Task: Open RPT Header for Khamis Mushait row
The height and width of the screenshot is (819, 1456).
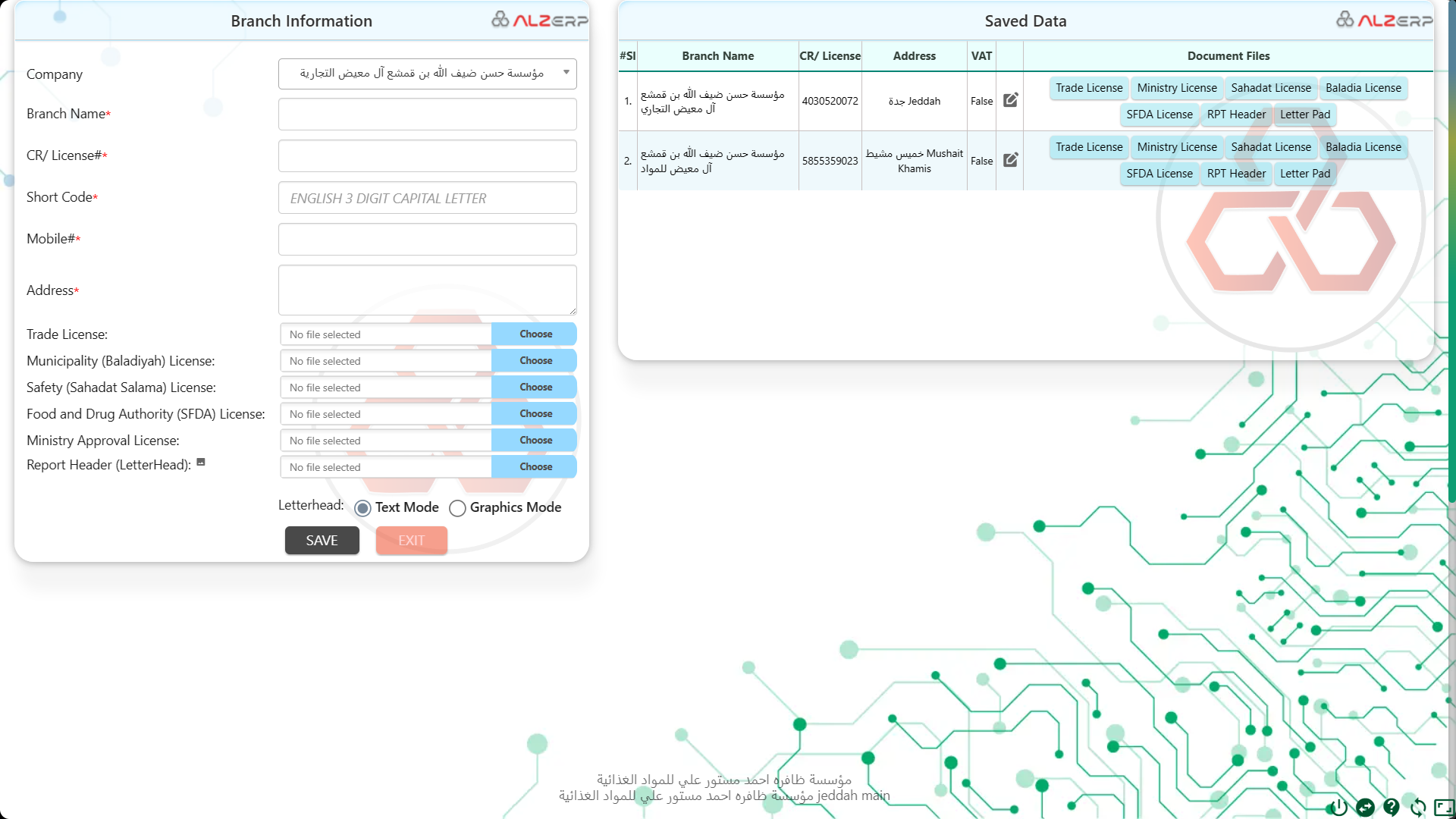Action: pos(1236,174)
